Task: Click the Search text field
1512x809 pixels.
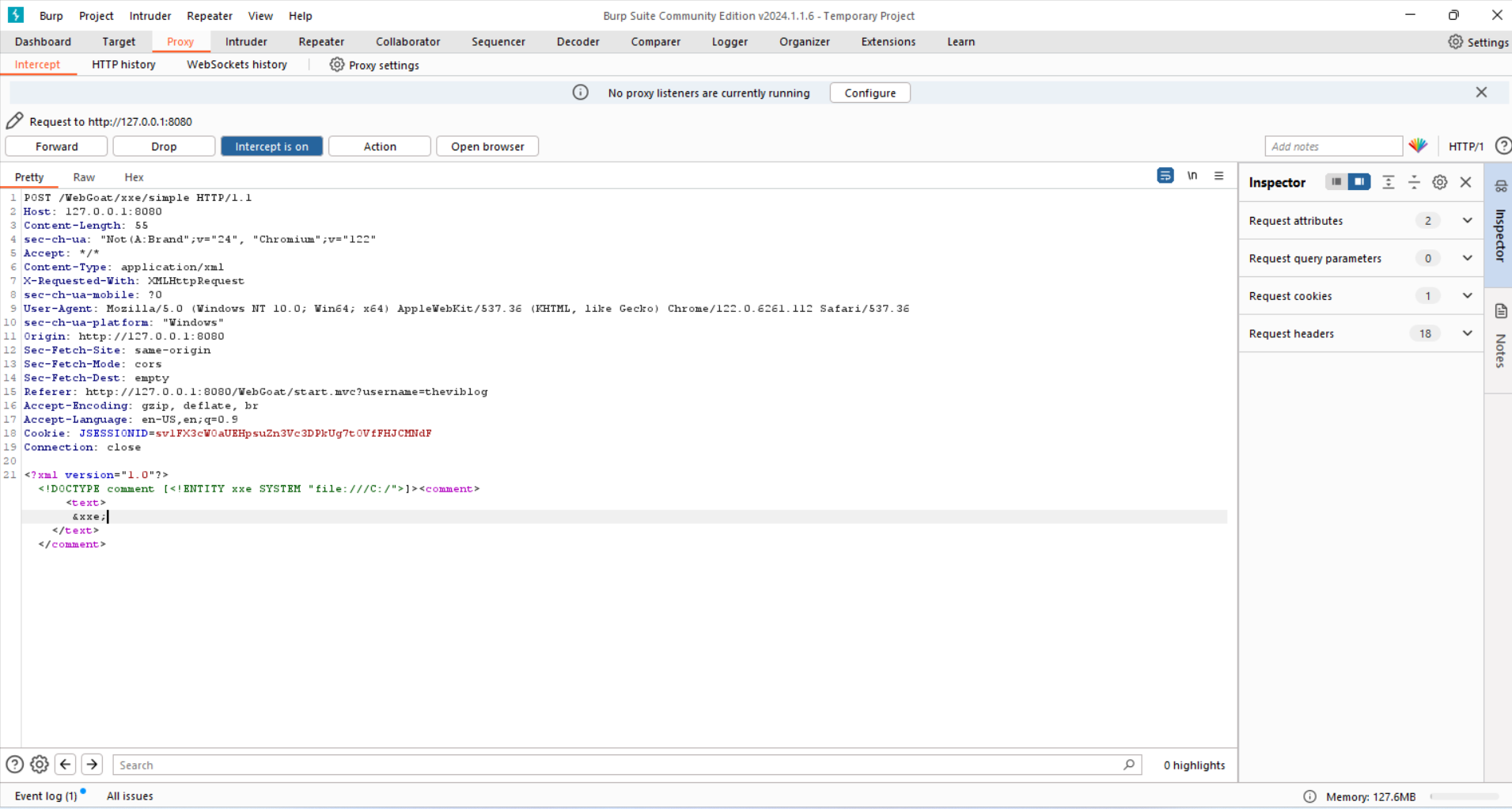Action: click(627, 765)
